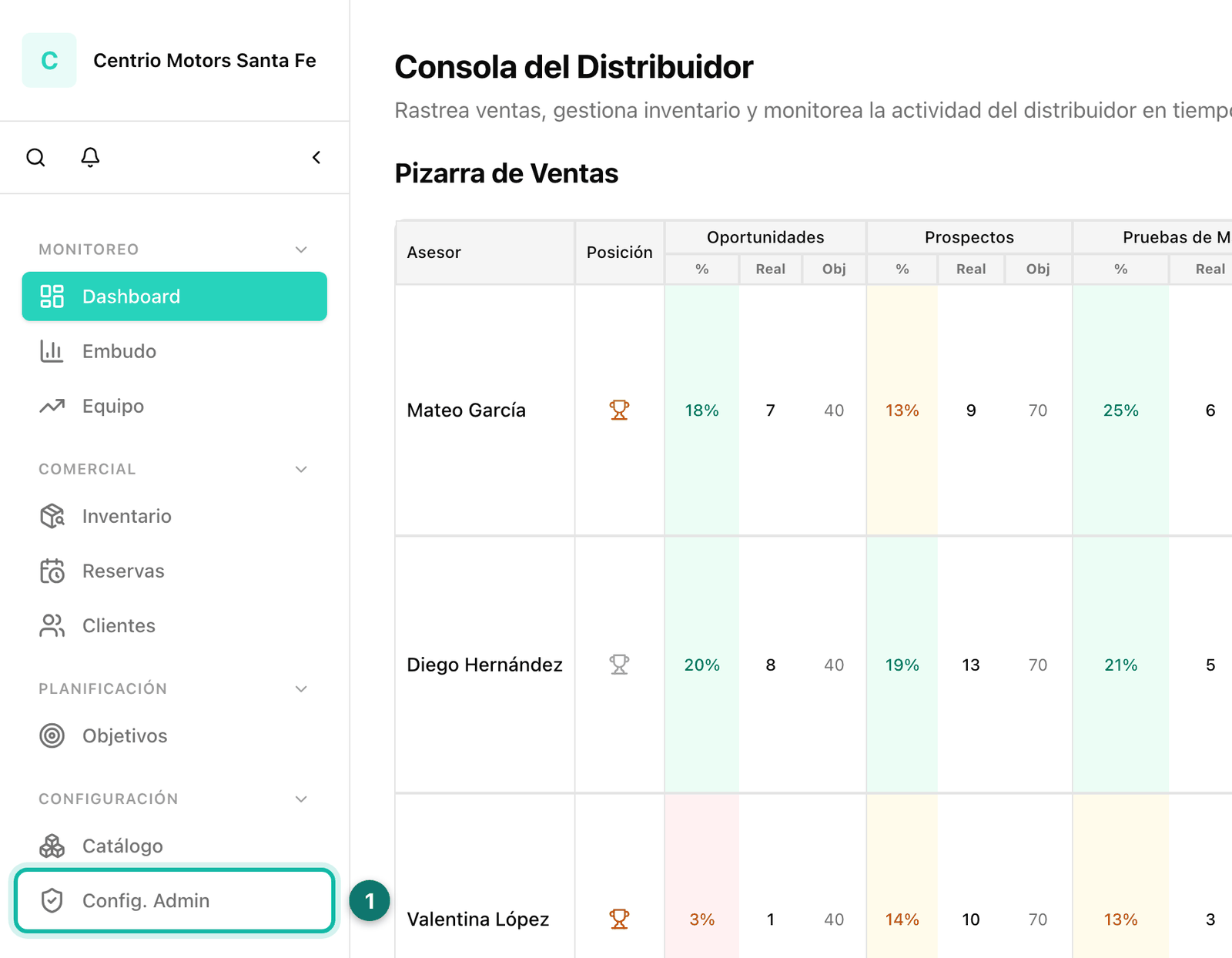Collapse the CONFIGURACIÓN section
1232x958 pixels.
pyautogui.click(x=301, y=799)
